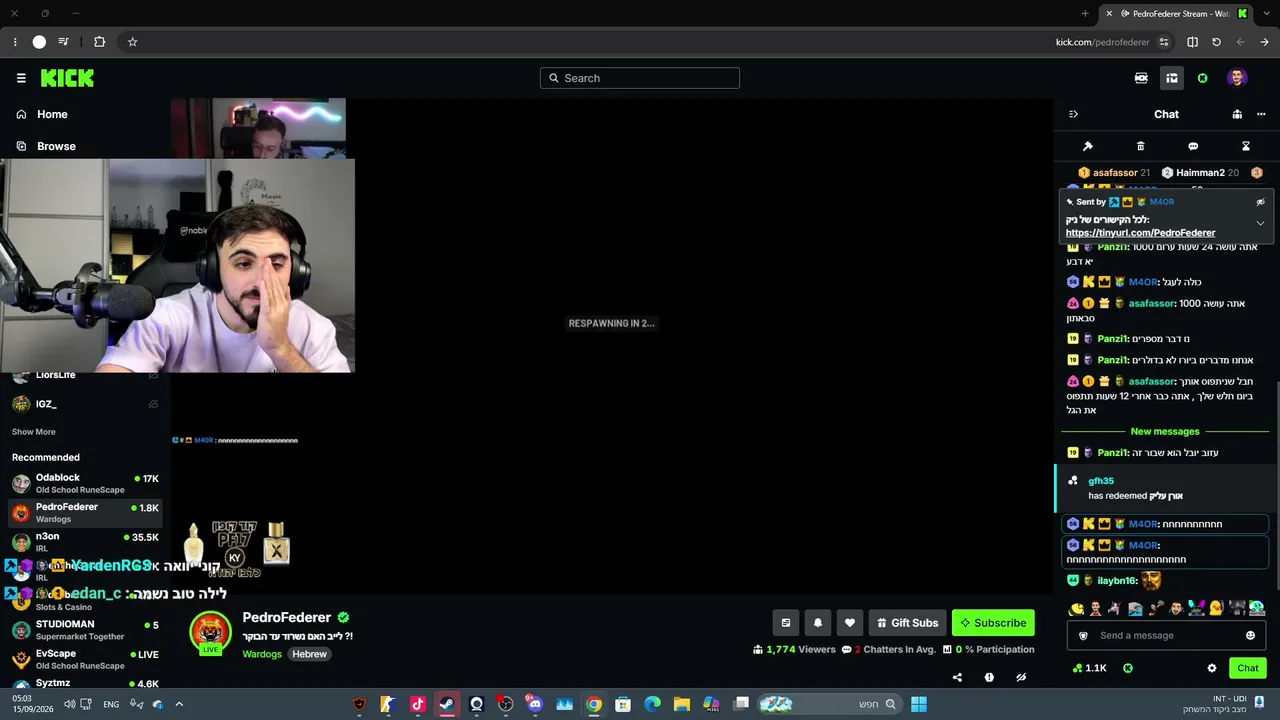Click the Subscribe button
Image resolution: width=1280 pixels, height=720 pixels.
pyautogui.click(x=993, y=623)
